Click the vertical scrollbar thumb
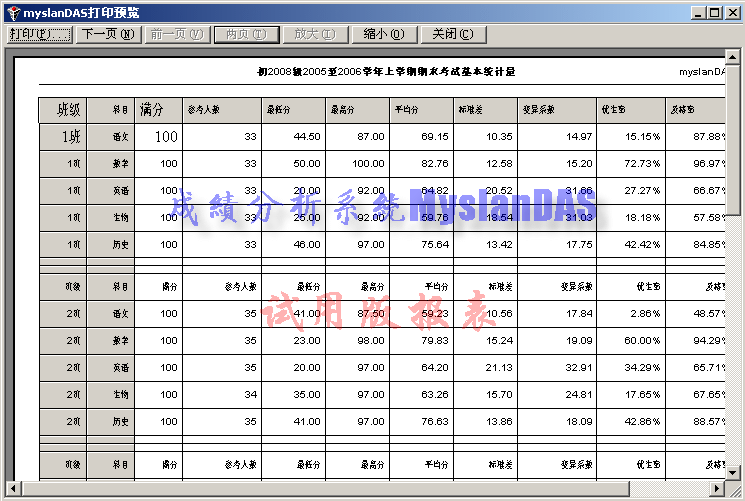This screenshot has height=501, width=745. [x=735, y=140]
